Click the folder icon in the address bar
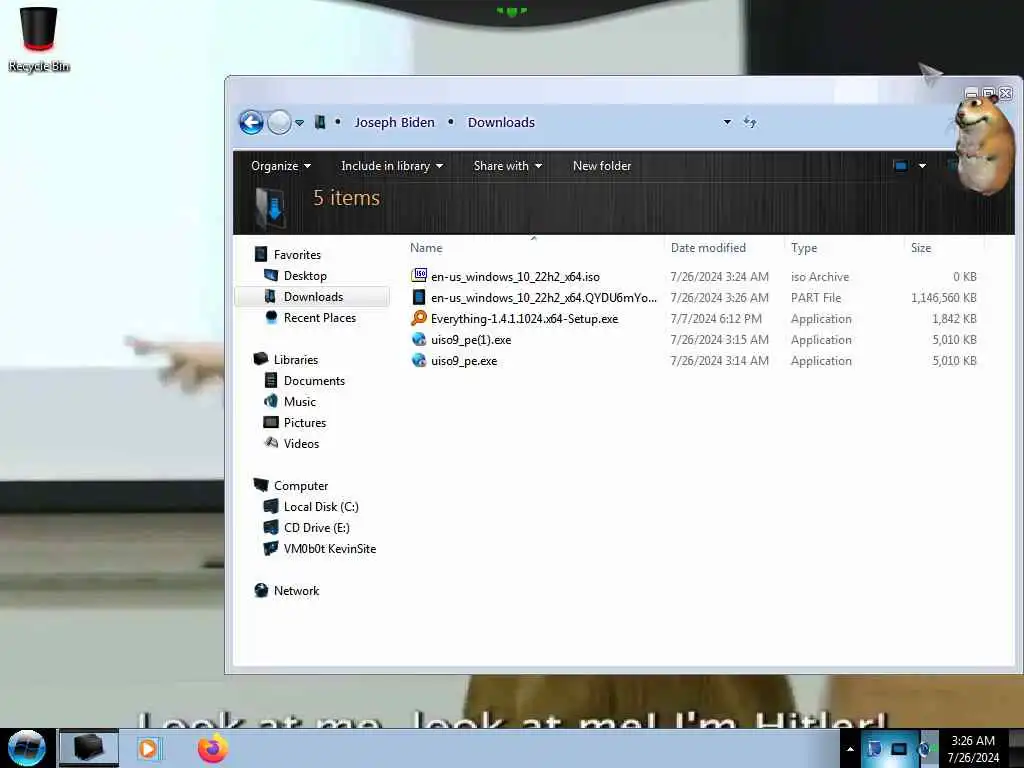The height and width of the screenshot is (768, 1024). point(320,122)
